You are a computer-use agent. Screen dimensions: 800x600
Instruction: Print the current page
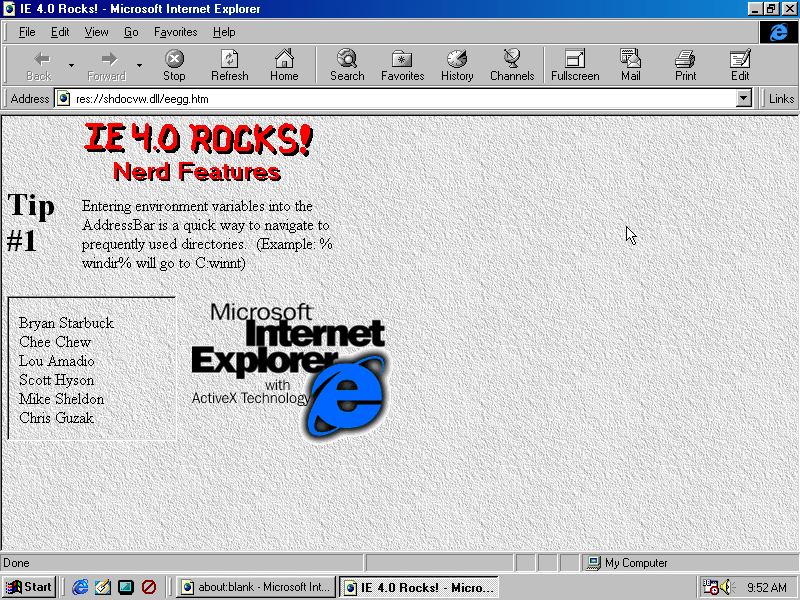coord(685,66)
